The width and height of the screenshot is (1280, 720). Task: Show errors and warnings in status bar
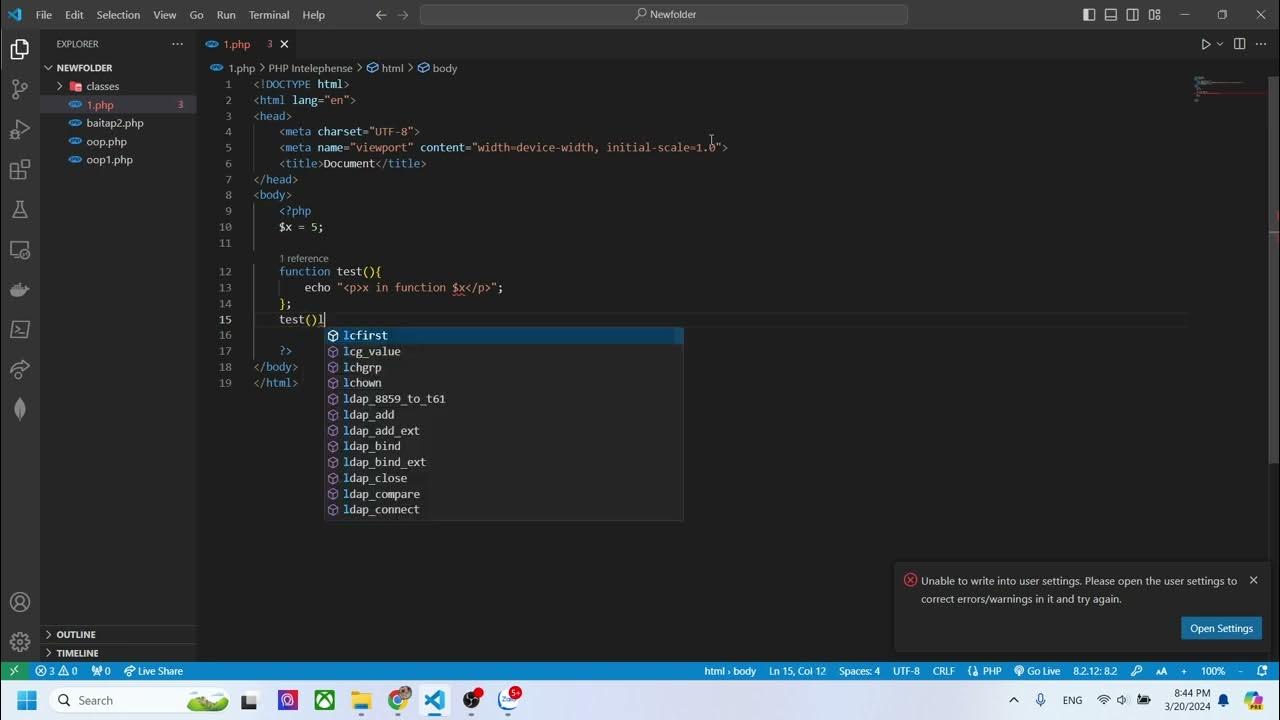coord(56,671)
